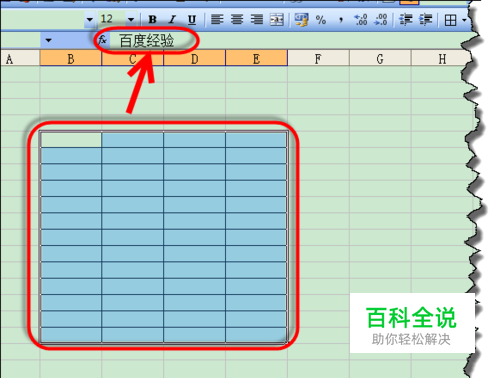The width and height of the screenshot is (500, 378).
Task: Select column D header
Action: 194,58
